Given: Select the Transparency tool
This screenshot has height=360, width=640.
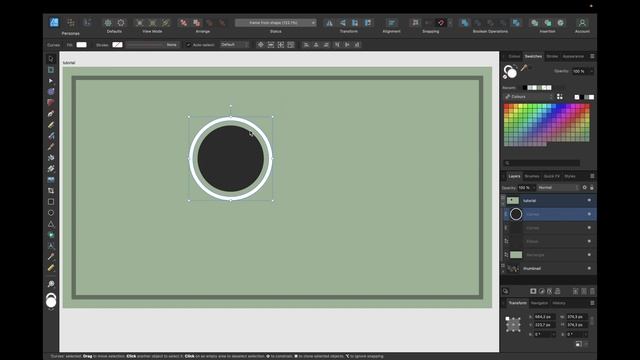Looking at the screenshot, I should (51, 169).
